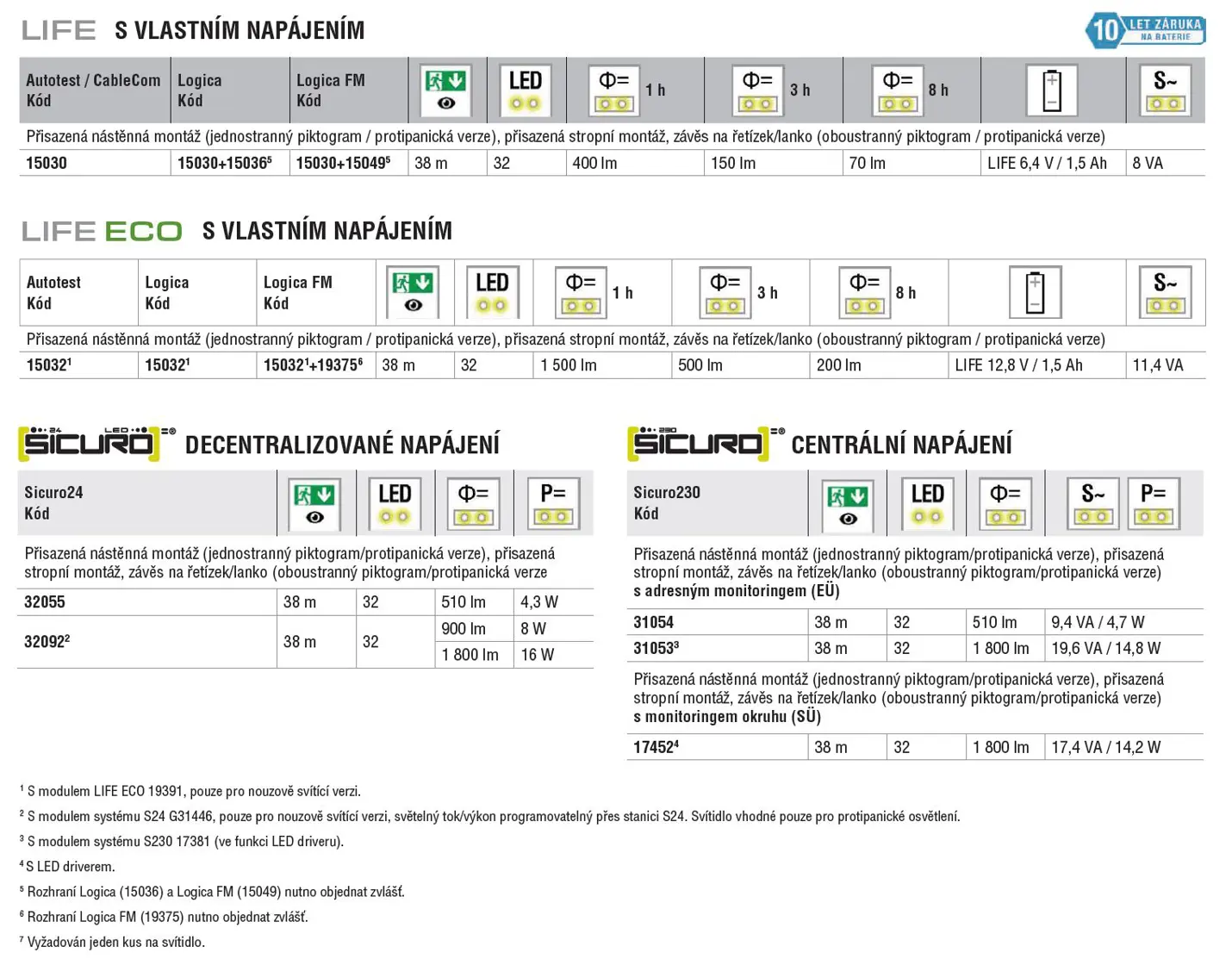Screen dimensions: 1232x959
Task: Click the exit sign icon in Sicuro230 table header
Action: (x=848, y=505)
